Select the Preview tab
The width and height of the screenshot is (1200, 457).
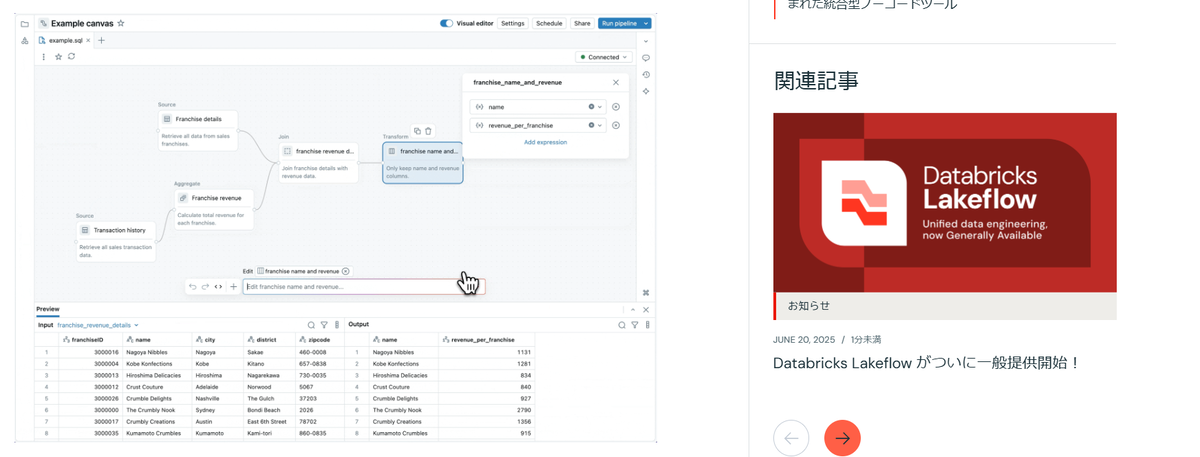point(48,309)
